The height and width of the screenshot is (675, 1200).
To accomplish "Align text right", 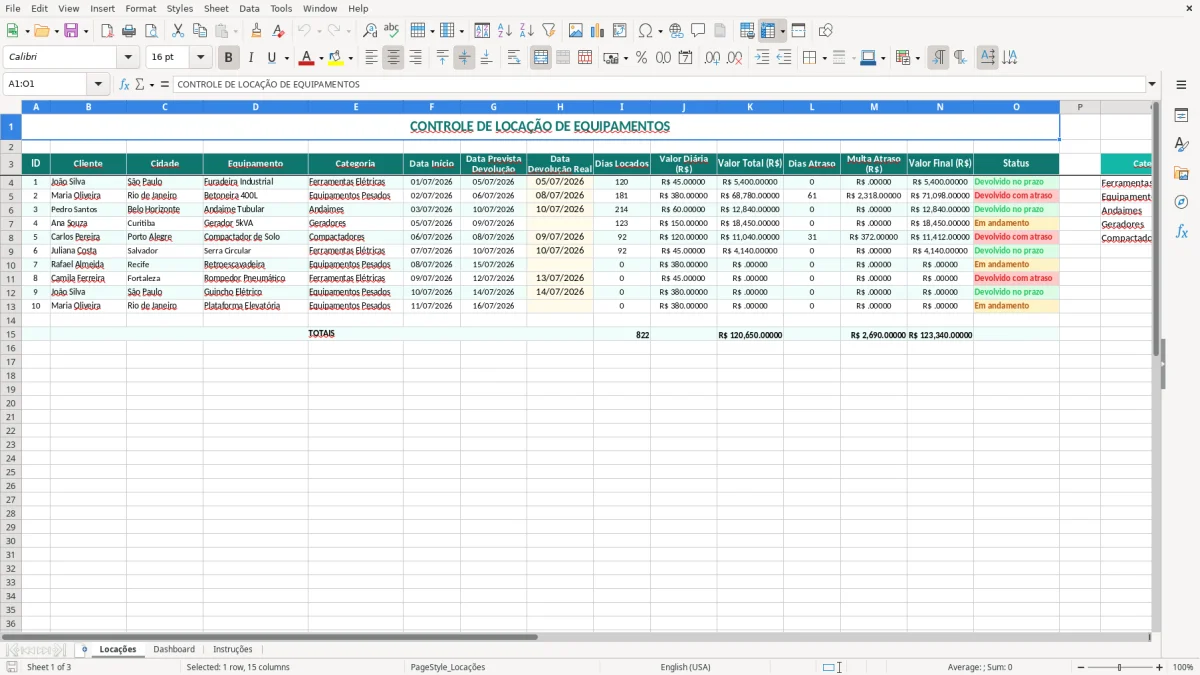I will click(415, 58).
